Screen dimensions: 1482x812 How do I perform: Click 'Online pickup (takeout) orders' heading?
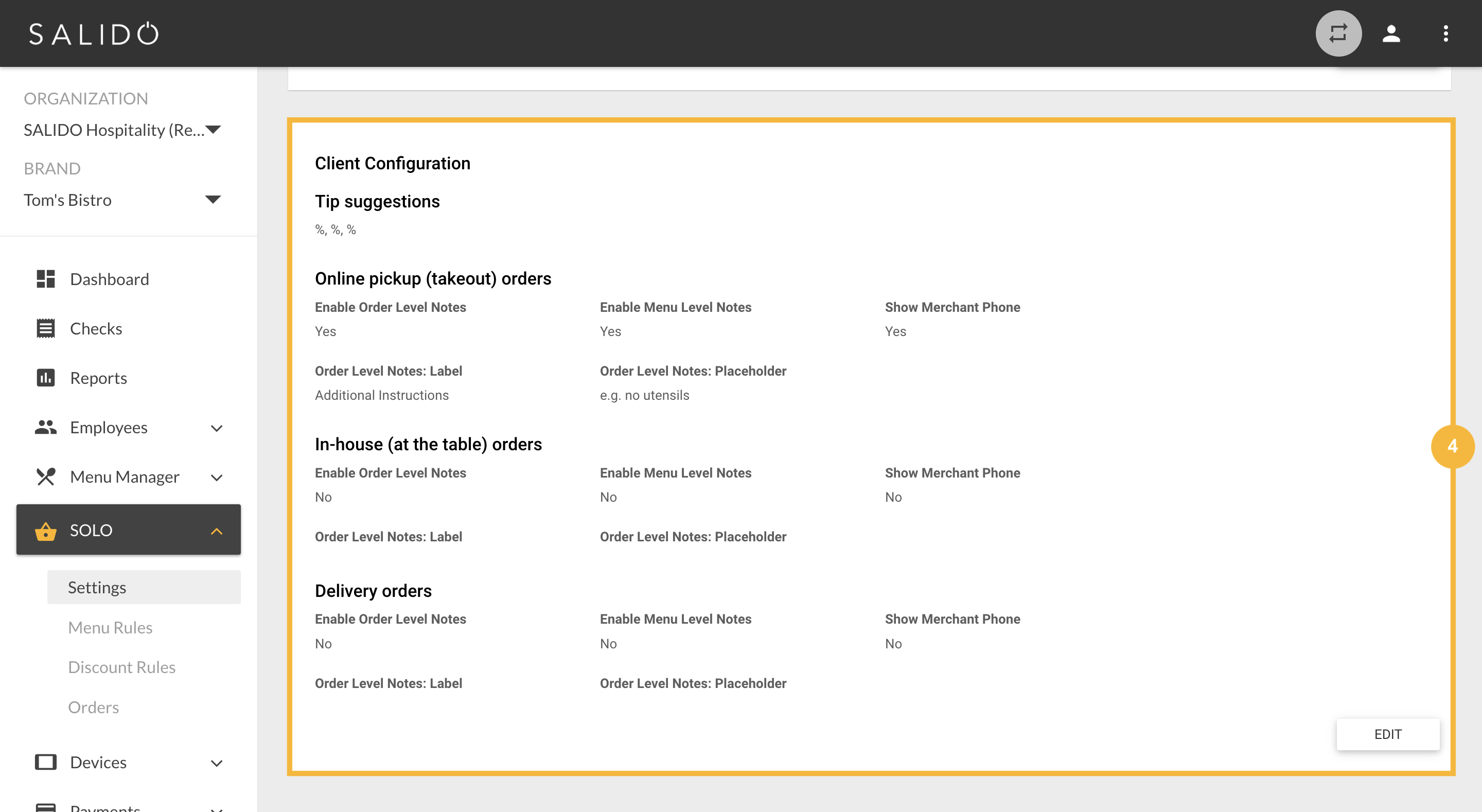[433, 278]
